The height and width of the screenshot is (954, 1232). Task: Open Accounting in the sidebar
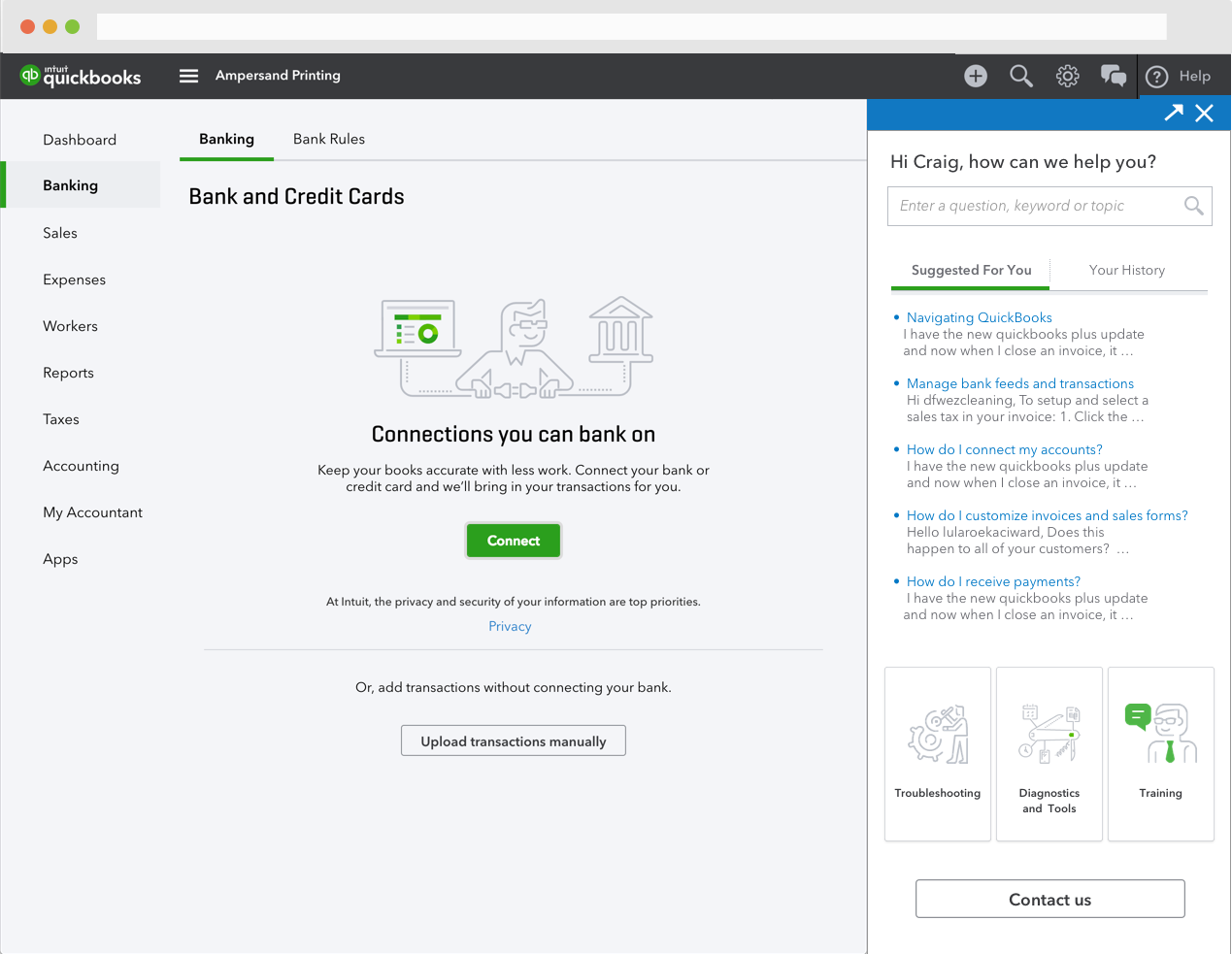point(80,466)
